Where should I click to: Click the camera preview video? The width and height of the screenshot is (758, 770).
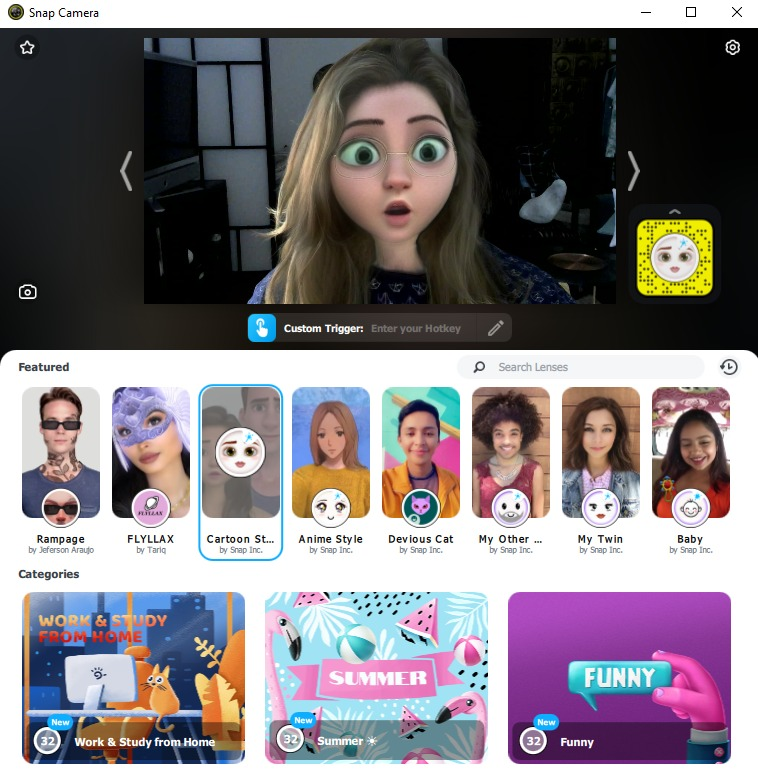tap(379, 171)
